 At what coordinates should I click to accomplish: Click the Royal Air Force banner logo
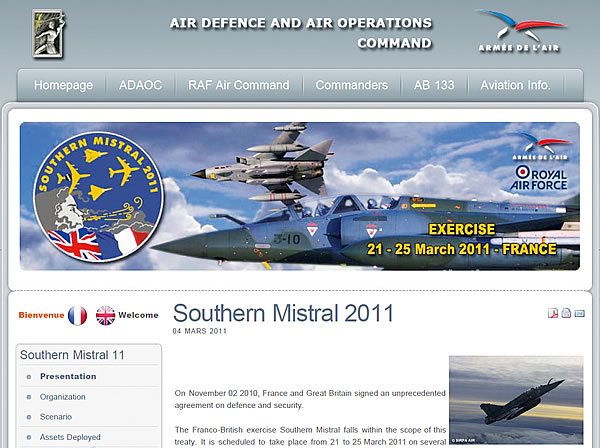point(539,178)
